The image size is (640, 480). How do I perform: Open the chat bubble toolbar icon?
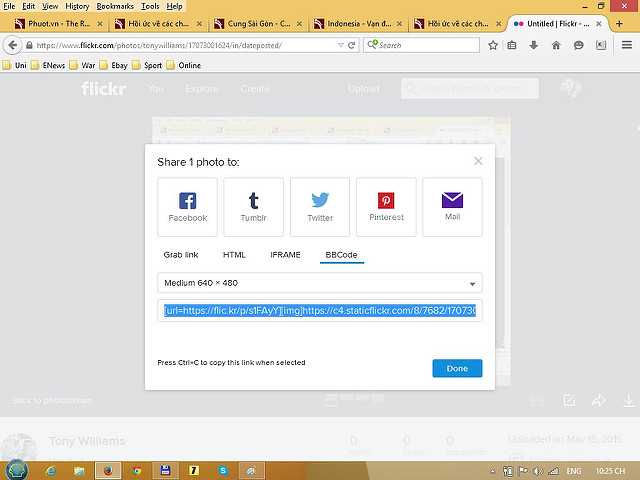578,45
